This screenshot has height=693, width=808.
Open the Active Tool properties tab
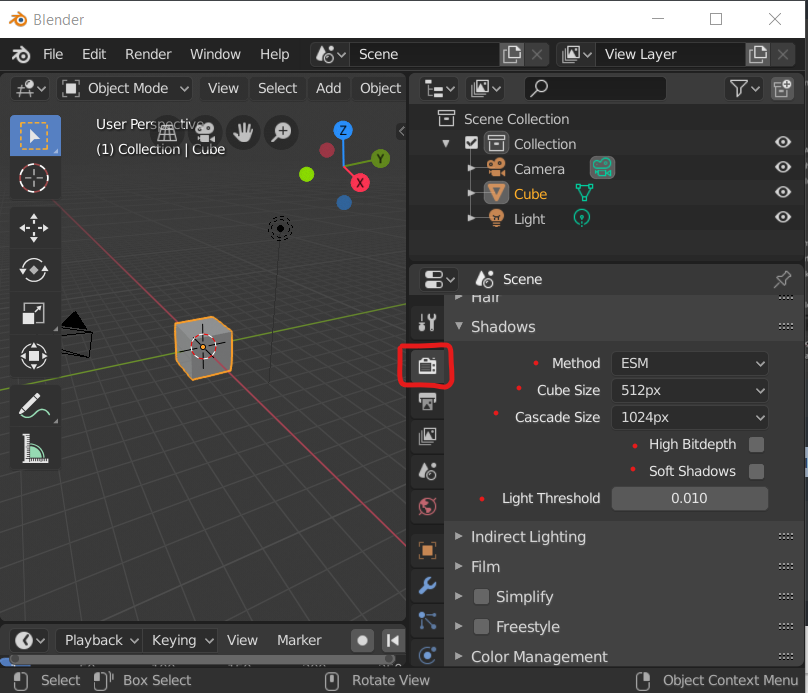pyautogui.click(x=427, y=323)
